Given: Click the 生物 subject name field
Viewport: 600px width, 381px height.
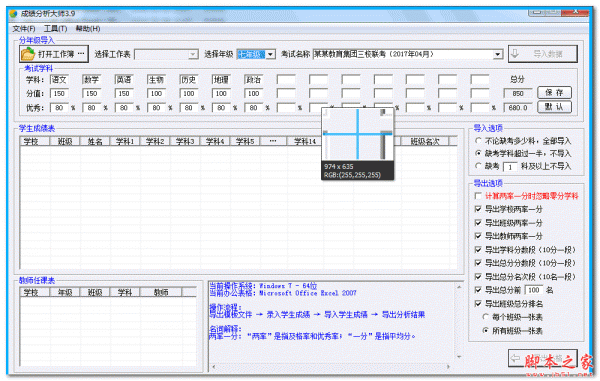Looking at the screenshot, I should click(156, 80).
